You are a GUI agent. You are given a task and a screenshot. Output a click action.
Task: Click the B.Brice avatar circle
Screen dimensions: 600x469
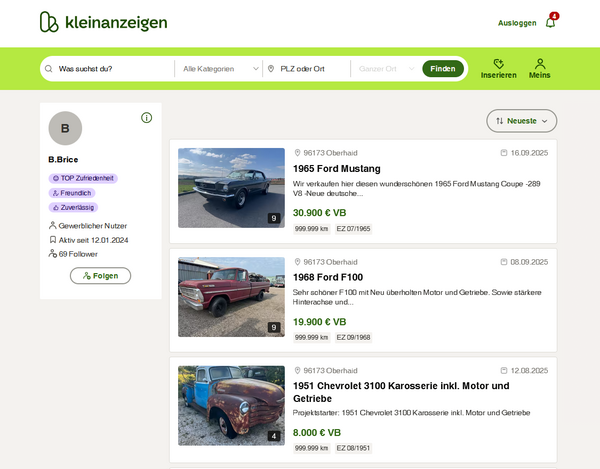click(65, 128)
